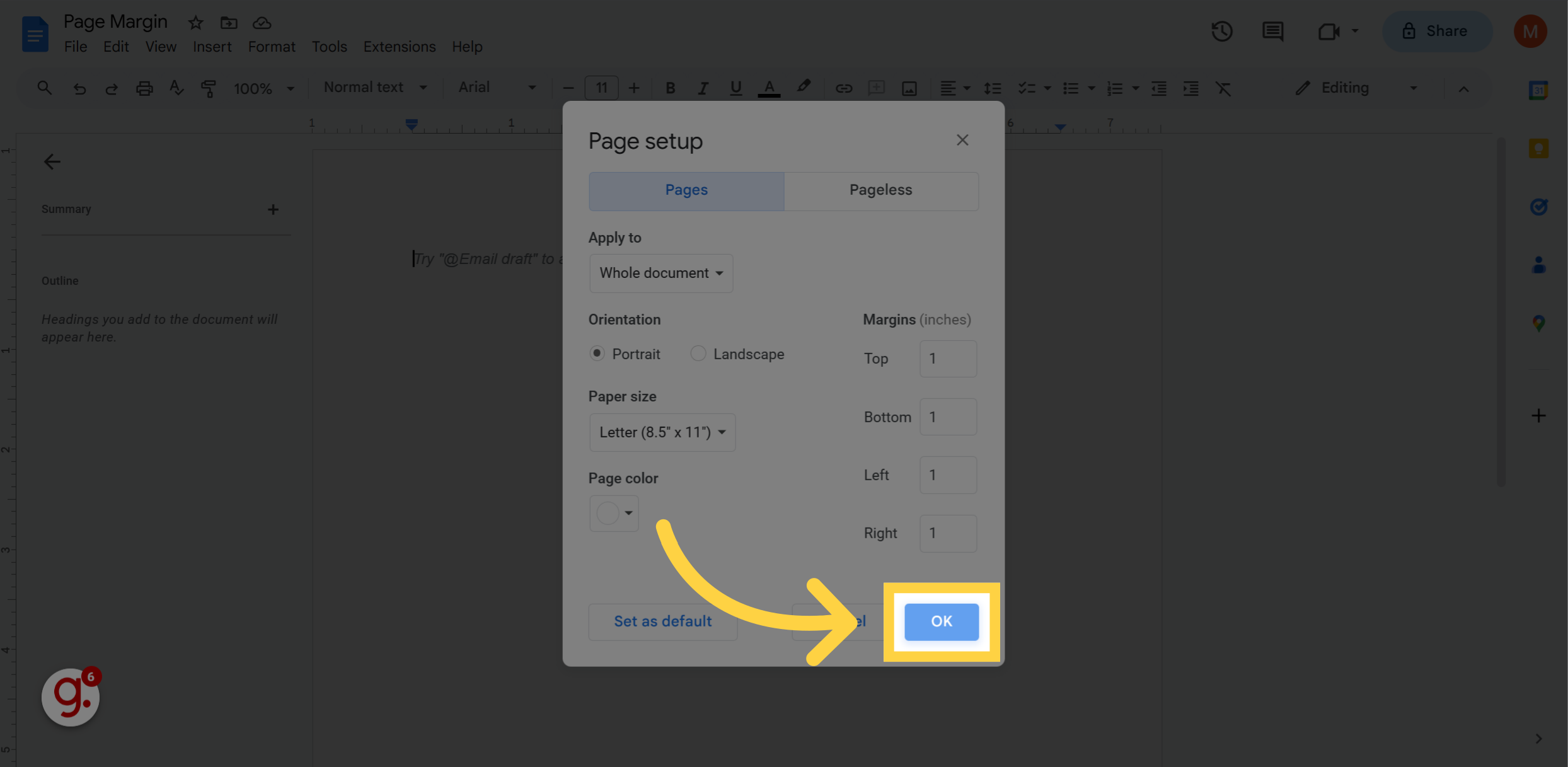
Task: Click the search menus magnifier icon
Action: (x=44, y=88)
